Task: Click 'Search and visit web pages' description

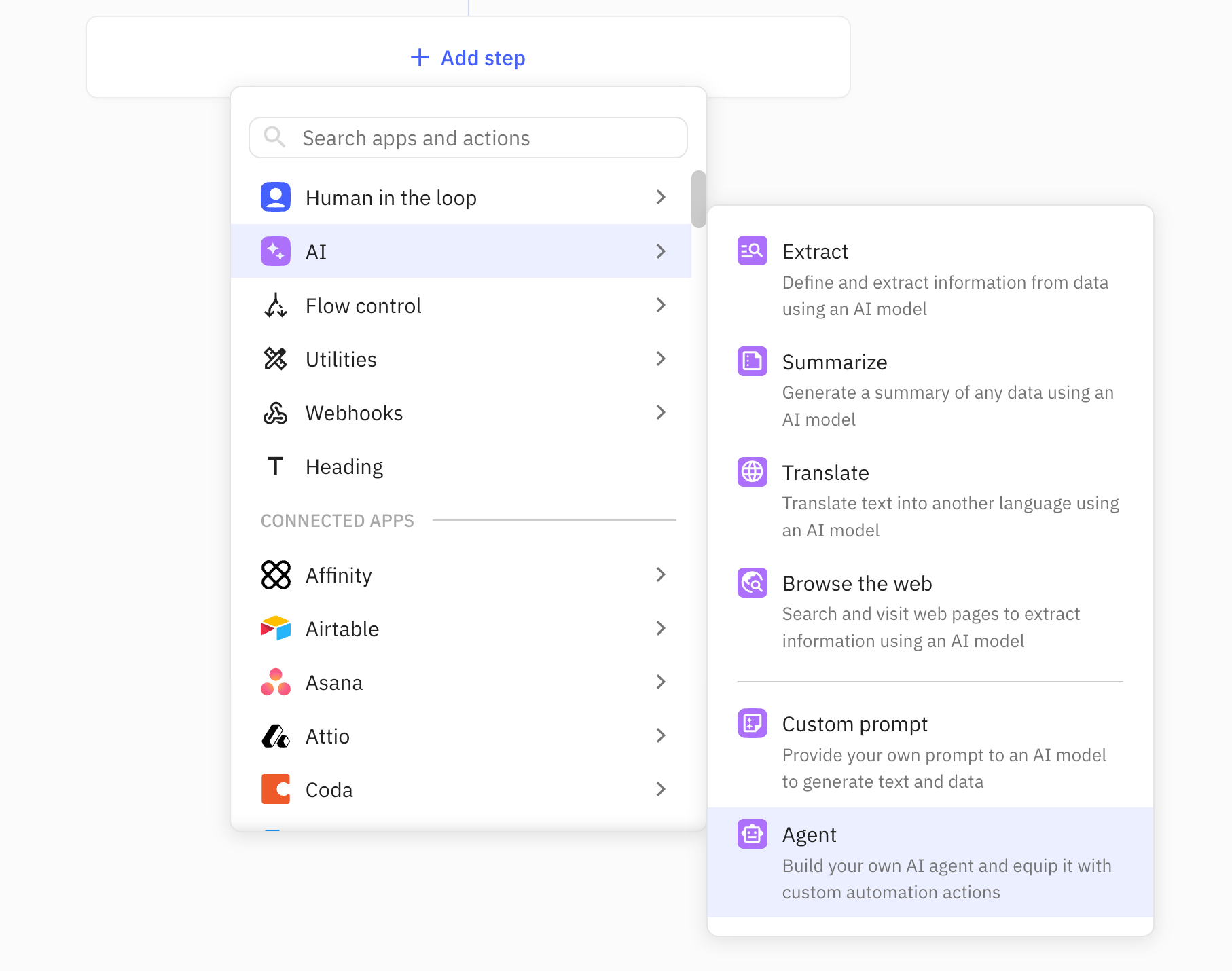Action: 931,627
